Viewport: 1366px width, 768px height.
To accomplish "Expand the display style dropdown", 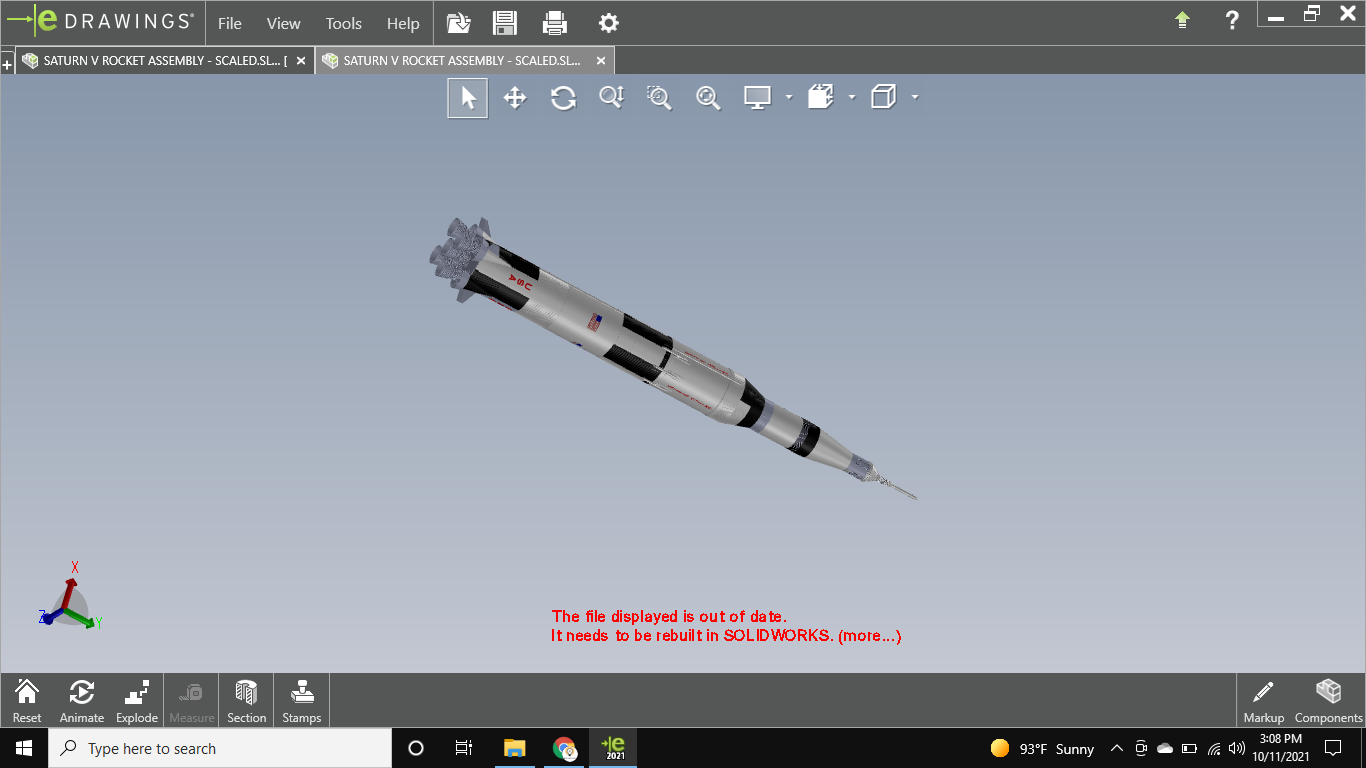I will pos(852,97).
